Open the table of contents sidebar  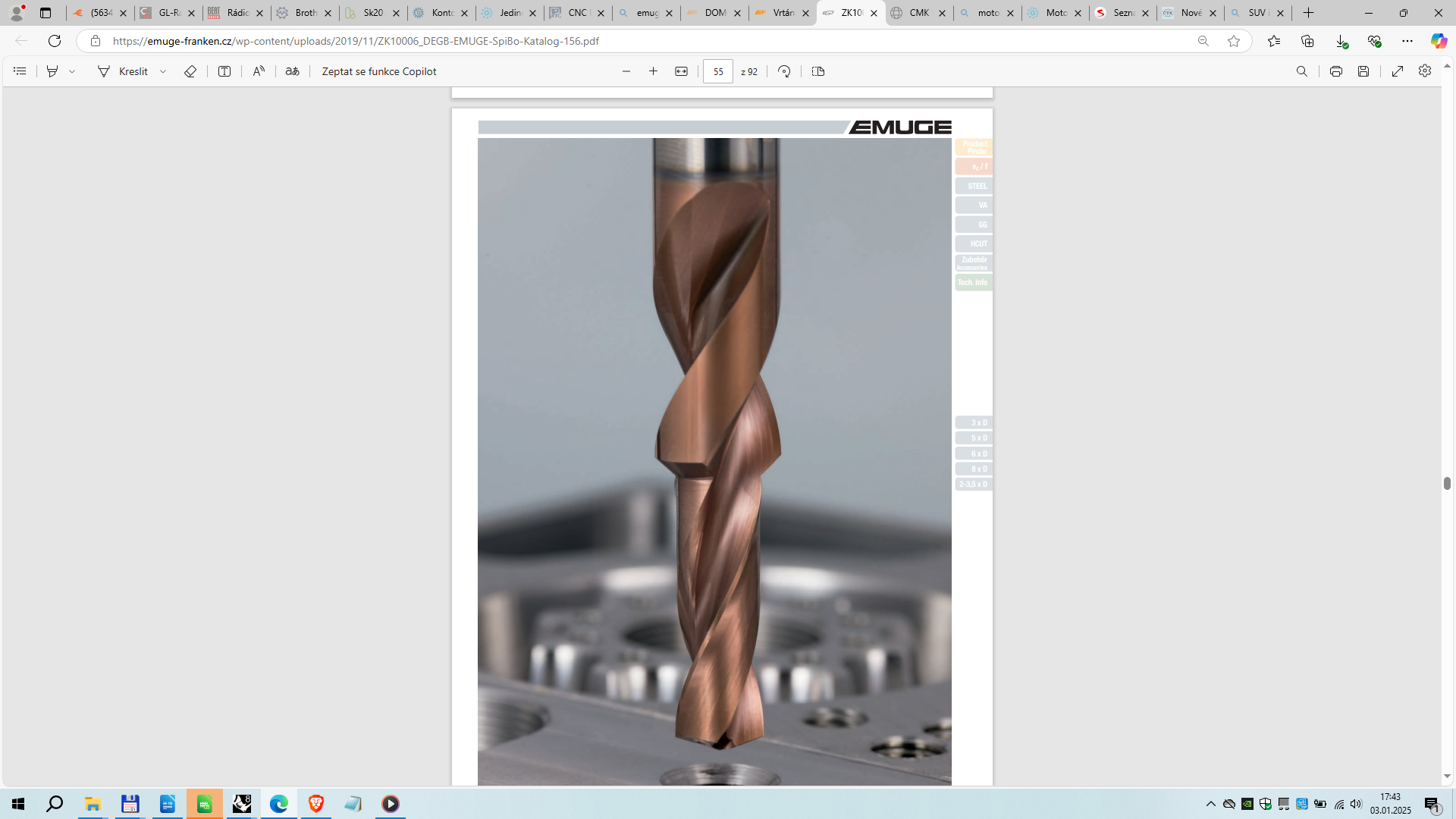pos(20,71)
